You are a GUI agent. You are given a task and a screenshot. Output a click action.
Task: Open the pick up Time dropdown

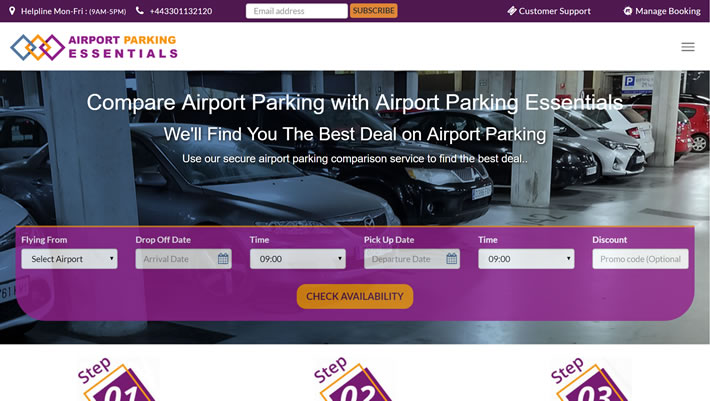point(526,259)
